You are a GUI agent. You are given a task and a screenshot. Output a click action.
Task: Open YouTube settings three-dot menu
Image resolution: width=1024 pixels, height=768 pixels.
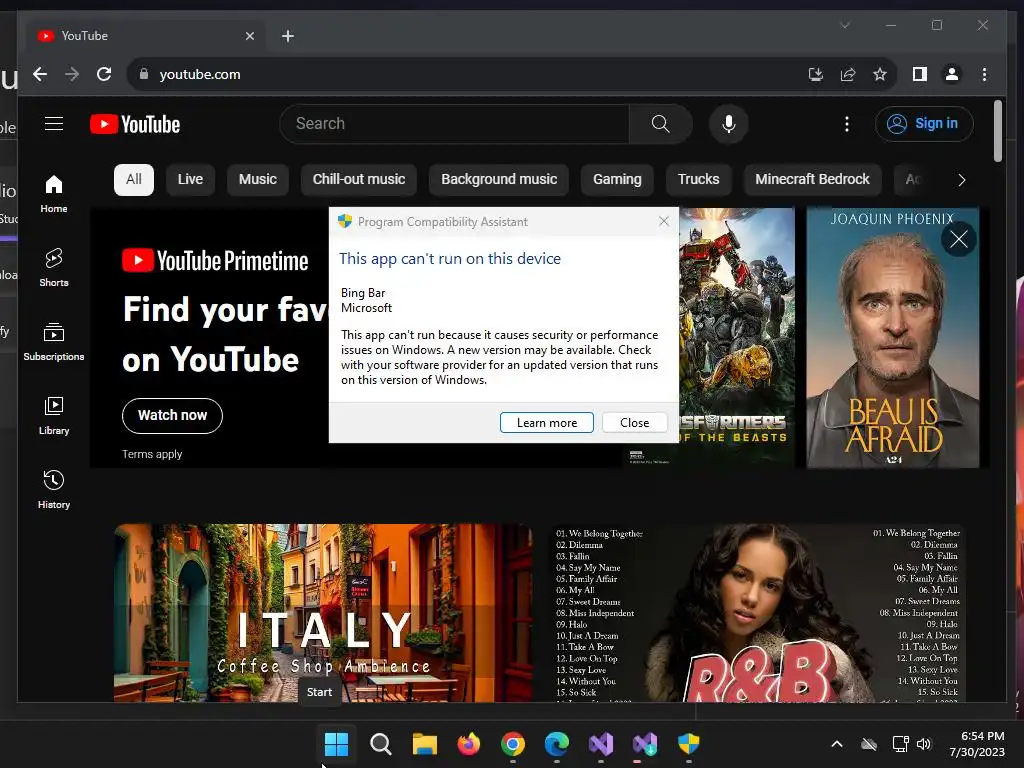[x=846, y=123]
